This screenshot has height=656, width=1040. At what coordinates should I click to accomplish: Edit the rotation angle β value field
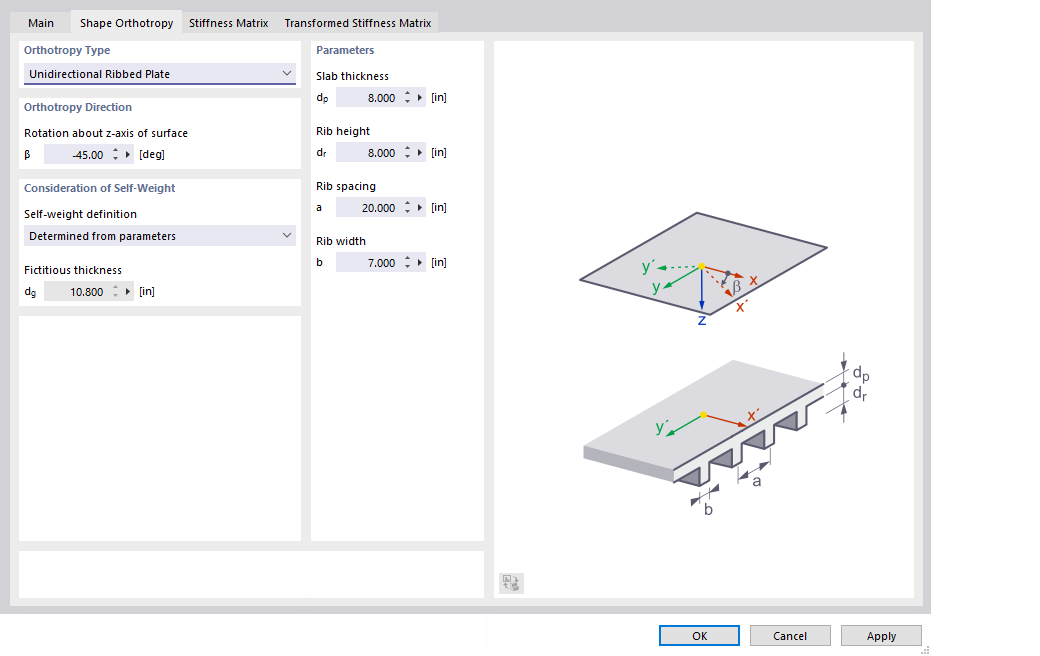pos(76,155)
